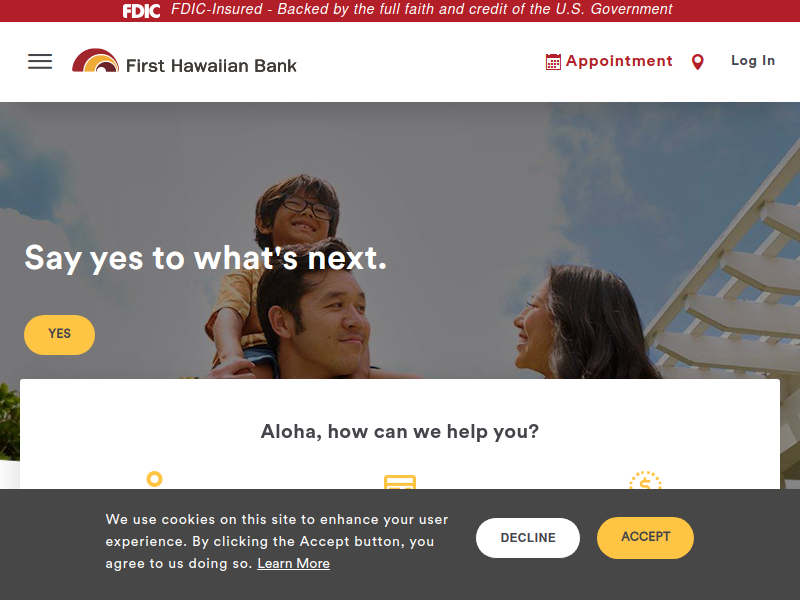Click the cookie notice message text
Screen dimensions: 800x600
pos(277,541)
